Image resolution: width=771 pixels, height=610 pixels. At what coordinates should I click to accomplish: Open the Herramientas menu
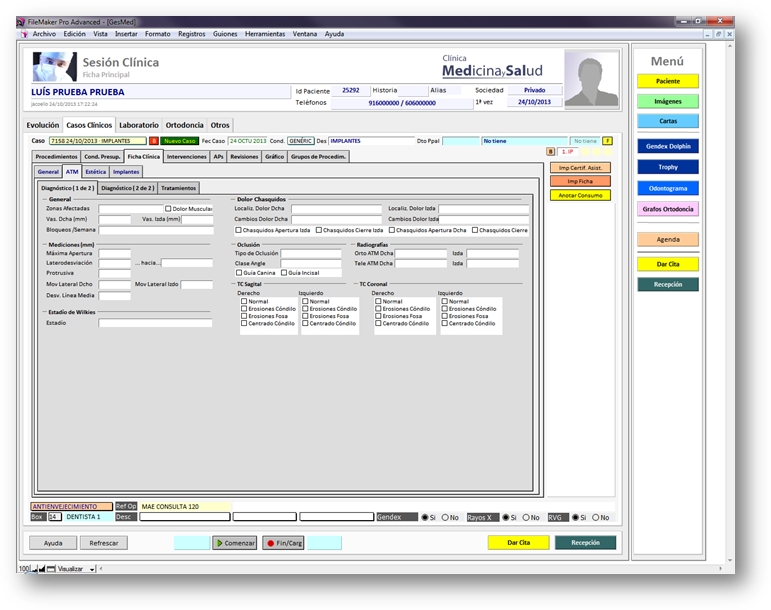(x=265, y=34)
